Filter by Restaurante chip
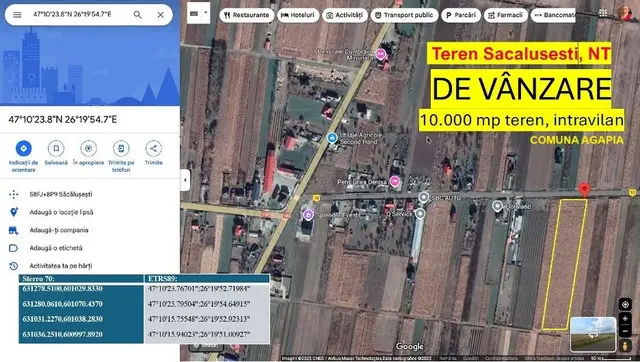Viewport: 640px width, 362px height. tap(247, 15)
